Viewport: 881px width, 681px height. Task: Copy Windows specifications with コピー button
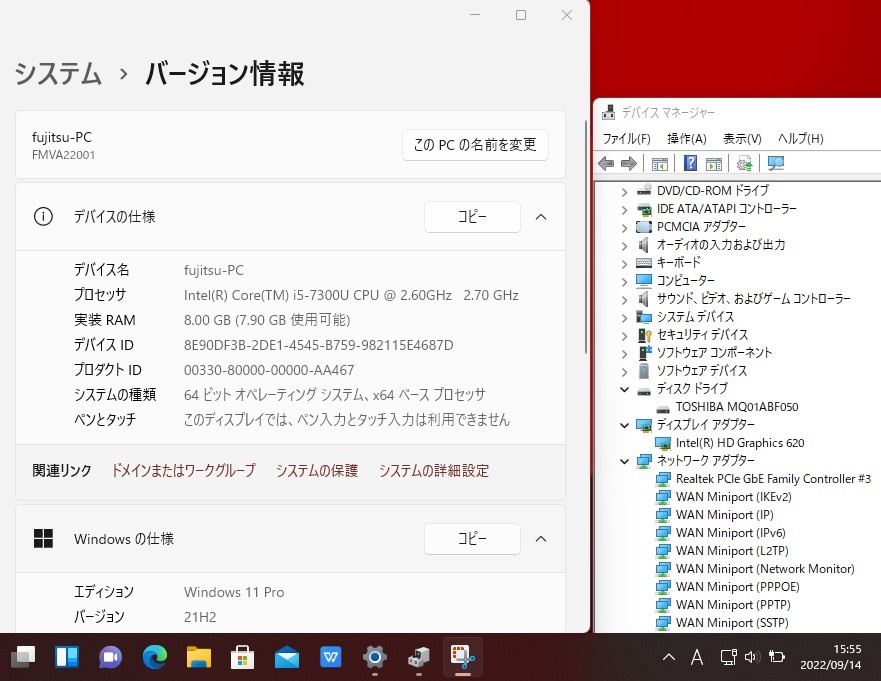click(472, 539)
